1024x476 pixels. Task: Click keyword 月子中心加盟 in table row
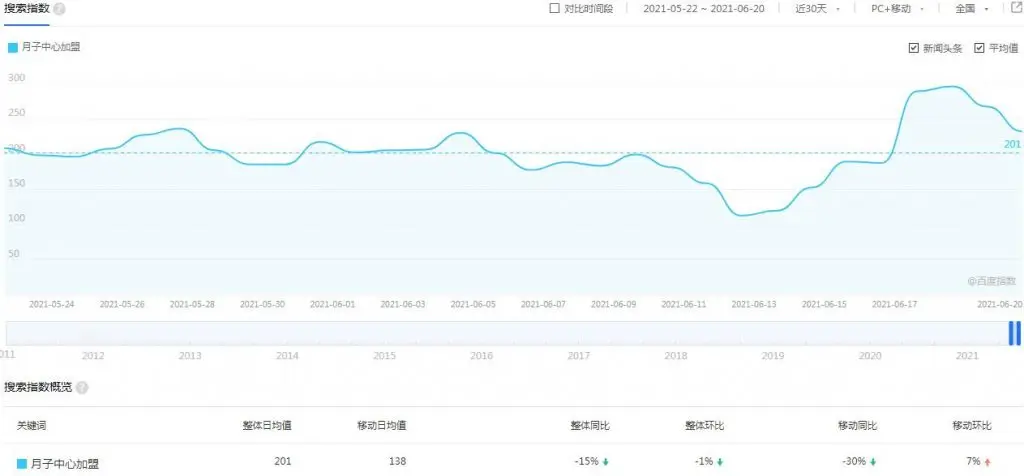(x=65, y=464)
